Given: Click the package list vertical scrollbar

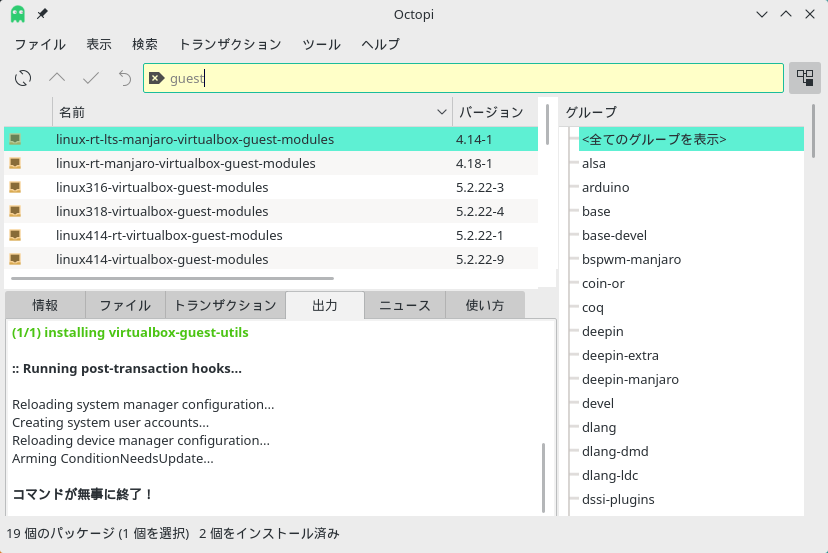Looking at the screenshot, I should tap(548, 124).
